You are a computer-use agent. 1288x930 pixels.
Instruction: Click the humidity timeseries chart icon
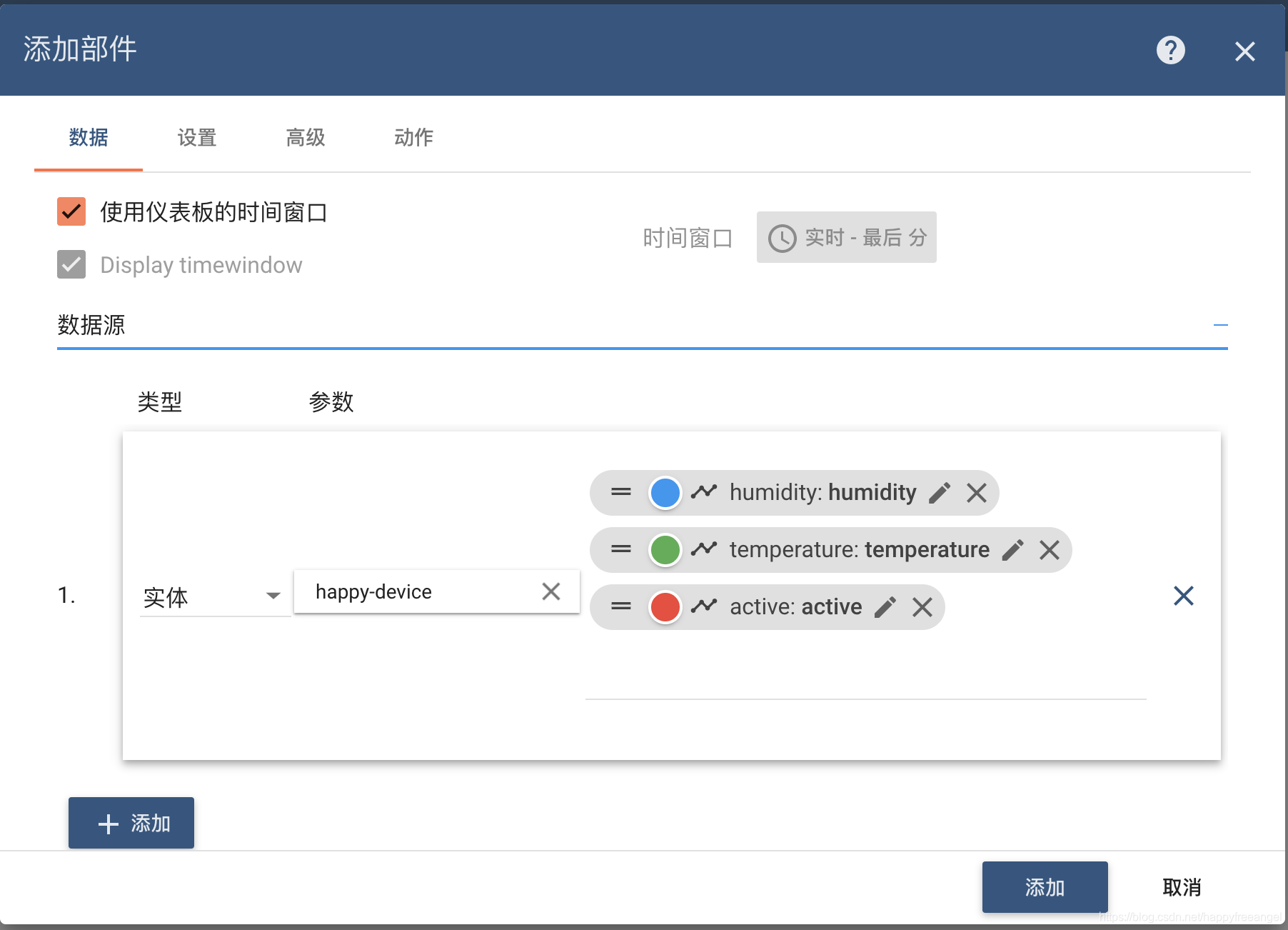pyautogui.click(x=704, y=491)
